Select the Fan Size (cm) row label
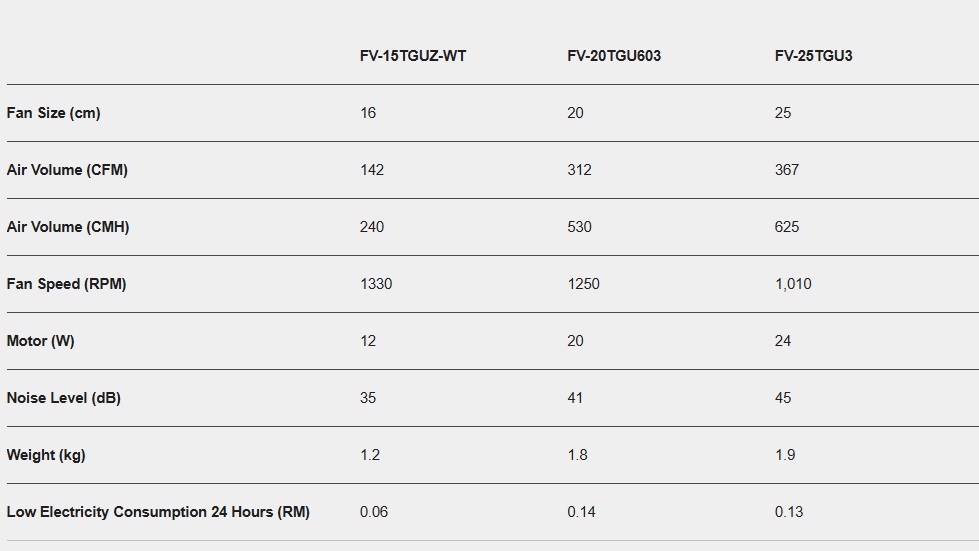The image size is (979, 551). [x=53, y=113]
